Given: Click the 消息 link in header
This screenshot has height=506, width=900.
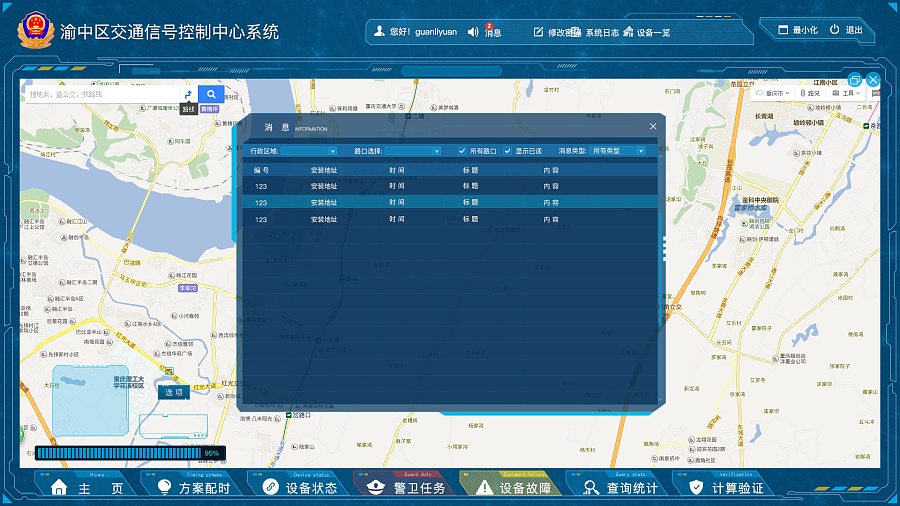Looking at the screenshot, I should tap(493, 33).
